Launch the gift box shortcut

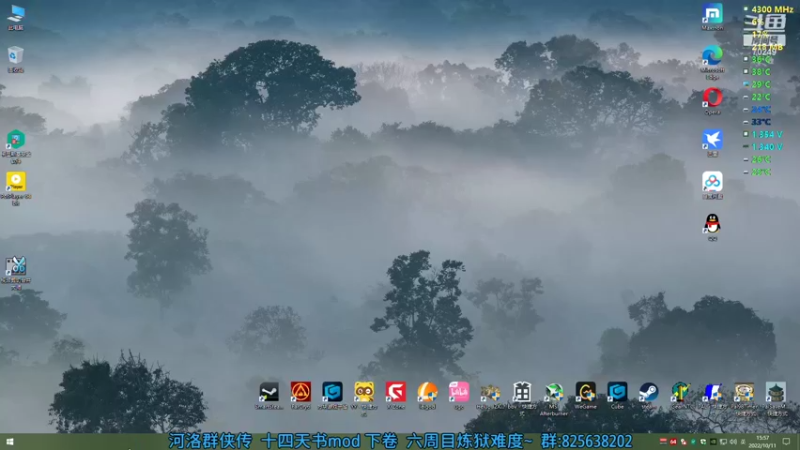(x=522, y=398)
